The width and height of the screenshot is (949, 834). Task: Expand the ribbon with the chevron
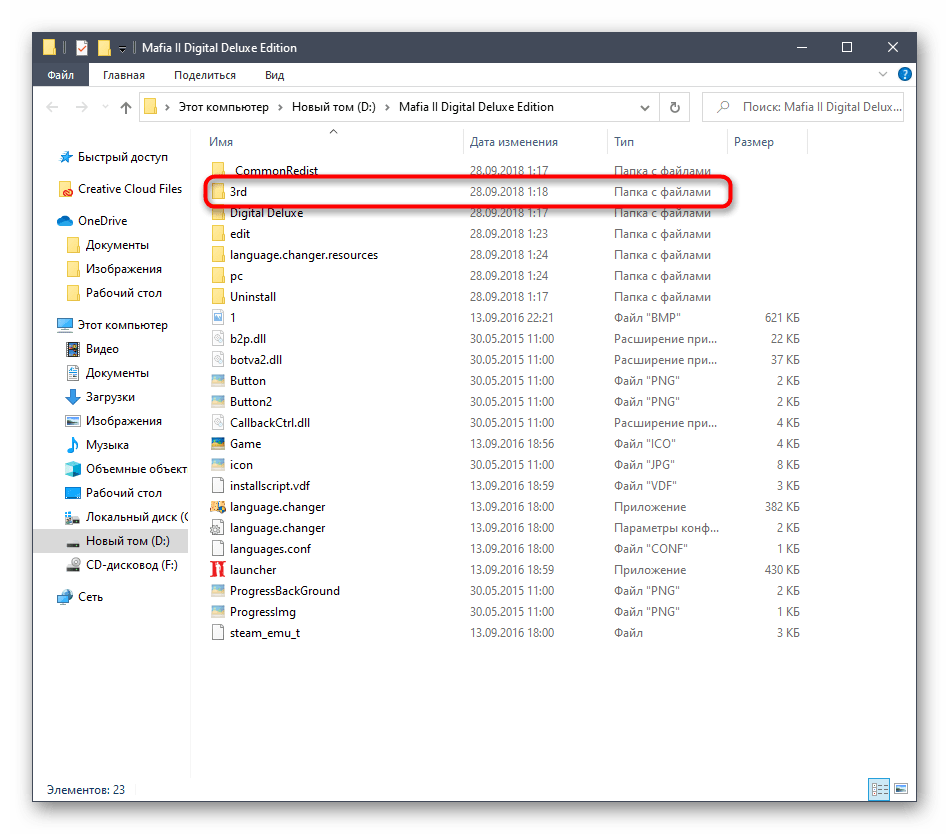(x=885, y=75)
